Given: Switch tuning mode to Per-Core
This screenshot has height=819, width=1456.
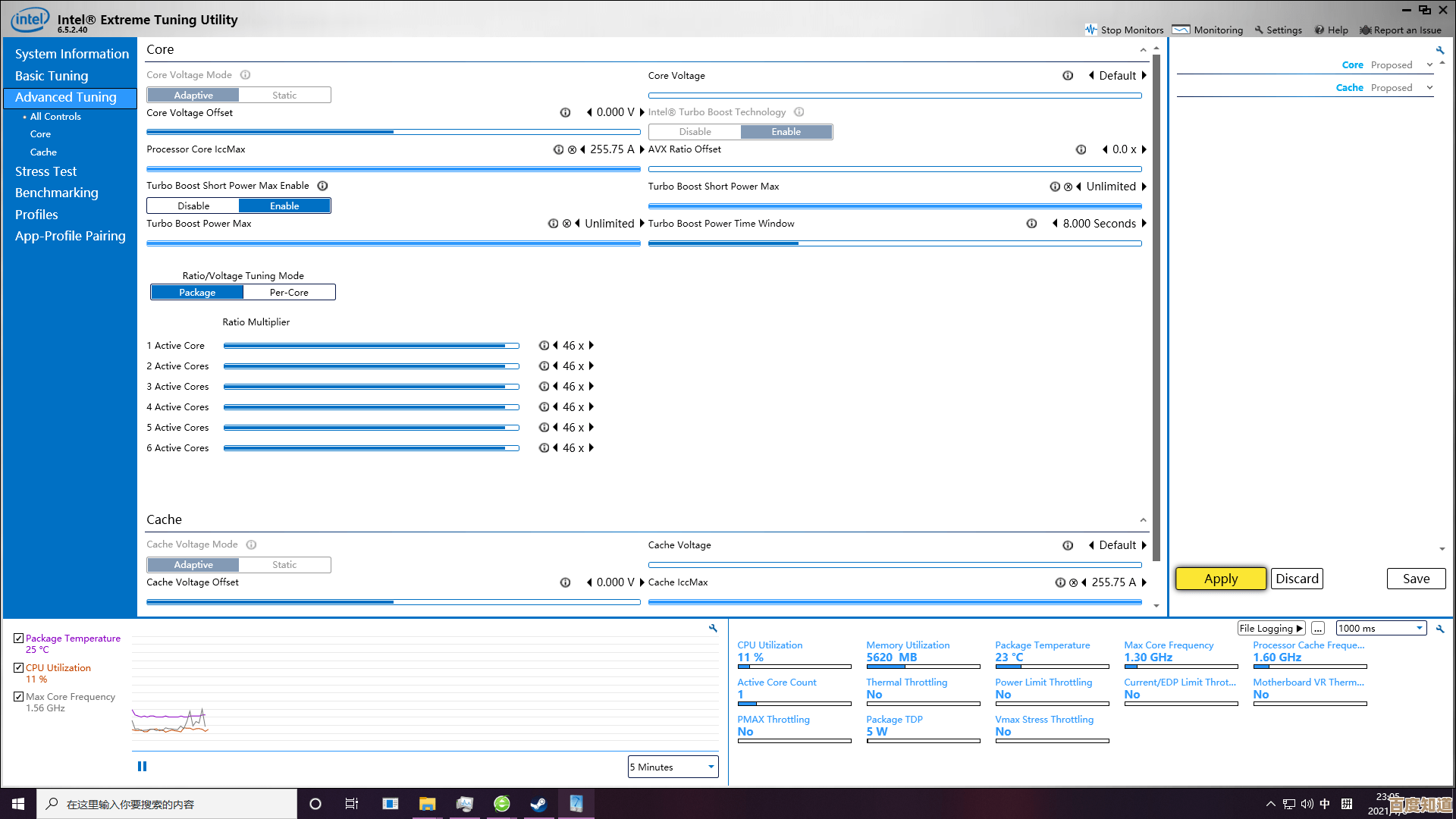Looking at the screenshot, I should pyautogui.click(x=289, y=293).
